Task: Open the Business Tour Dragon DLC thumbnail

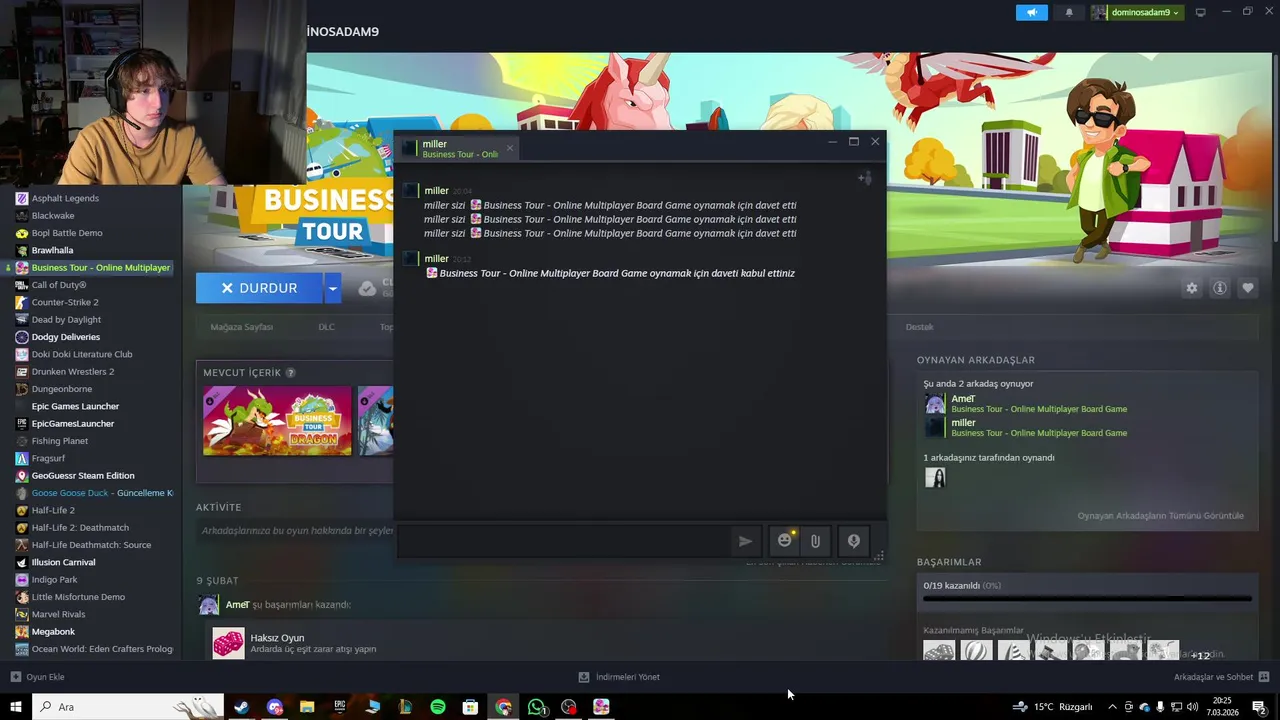Action: pyautogui.click(x=277, y=421)
